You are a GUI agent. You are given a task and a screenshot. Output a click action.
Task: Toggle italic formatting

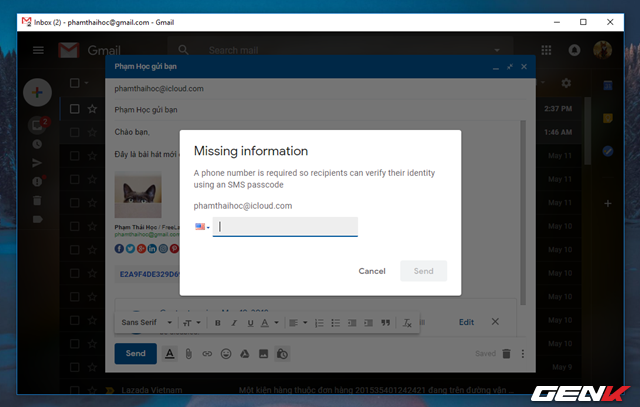click(x=234, y=323)
